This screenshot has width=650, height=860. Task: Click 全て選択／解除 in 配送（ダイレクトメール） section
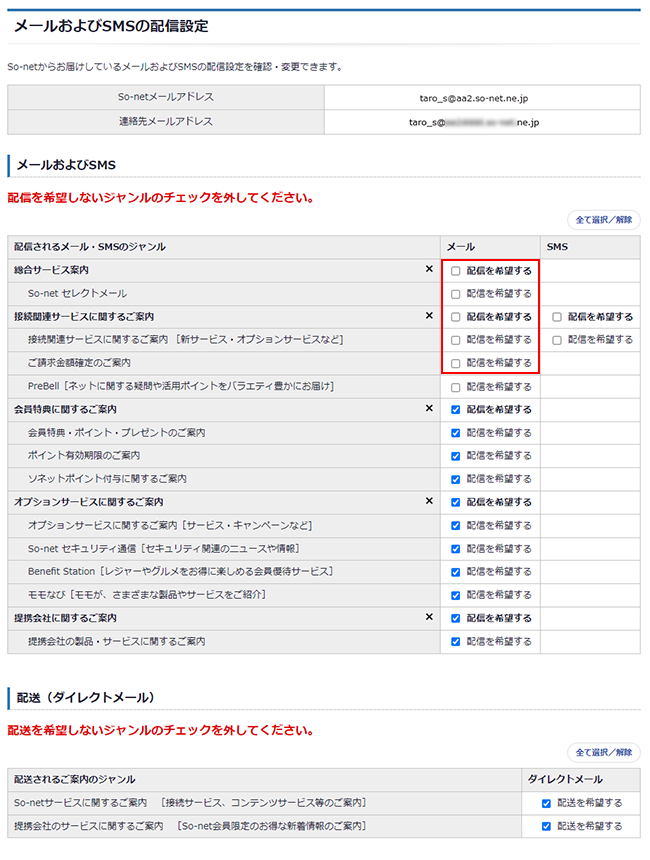(x=604, y=752)
